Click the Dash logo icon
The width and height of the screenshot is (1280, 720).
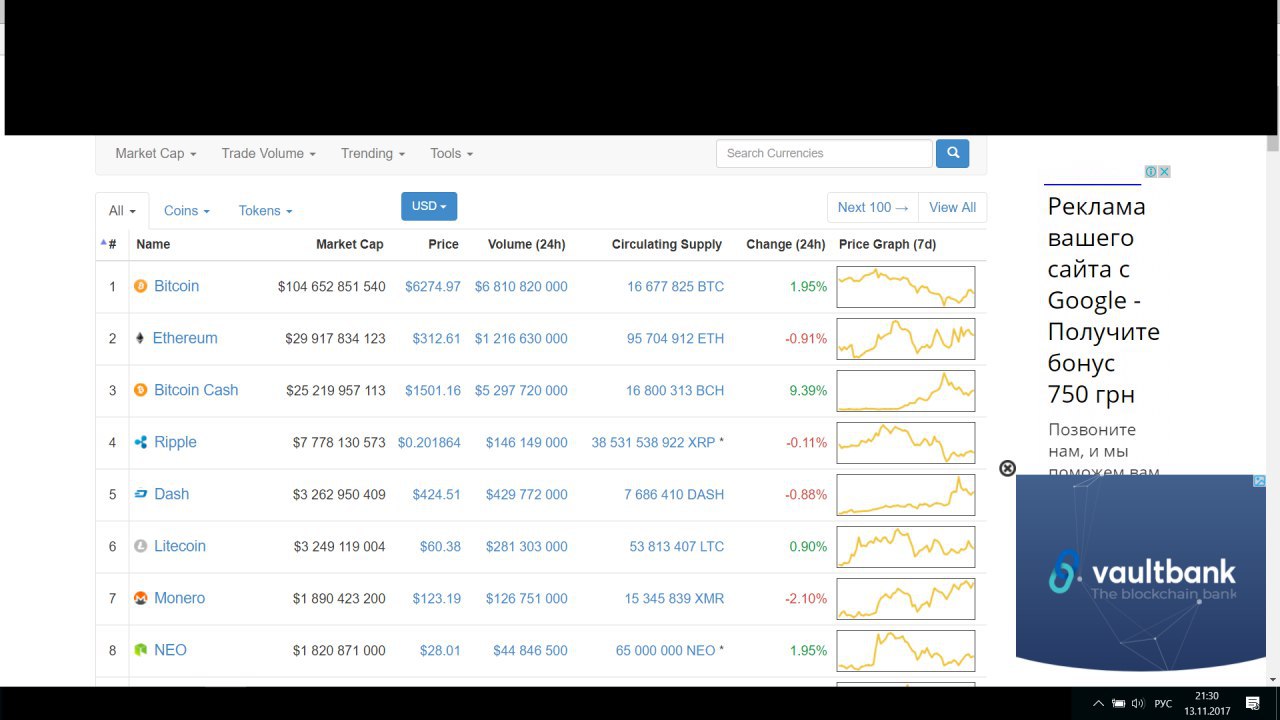pyautogui.click(x=141, y=494)
